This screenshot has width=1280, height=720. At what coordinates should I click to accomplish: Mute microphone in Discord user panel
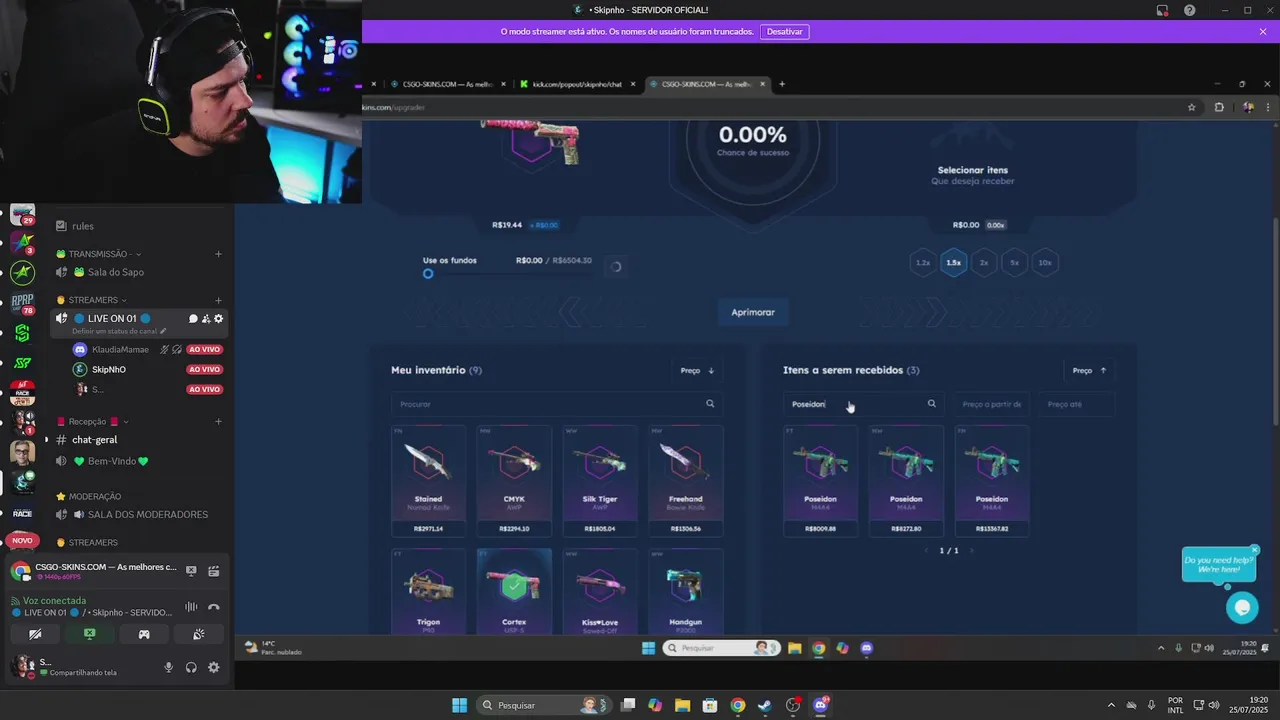168,667
